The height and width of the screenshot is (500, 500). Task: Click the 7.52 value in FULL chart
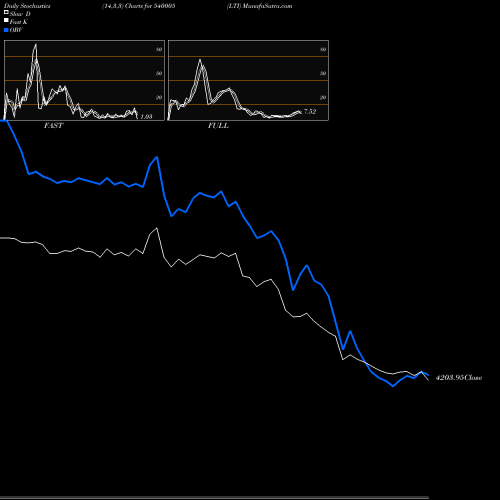point(310,112)
